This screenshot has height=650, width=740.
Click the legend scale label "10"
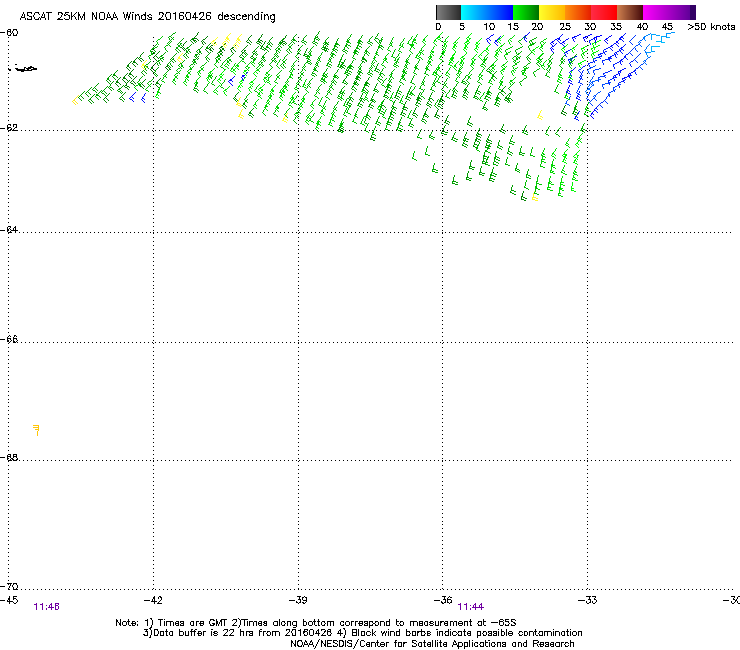489,27
